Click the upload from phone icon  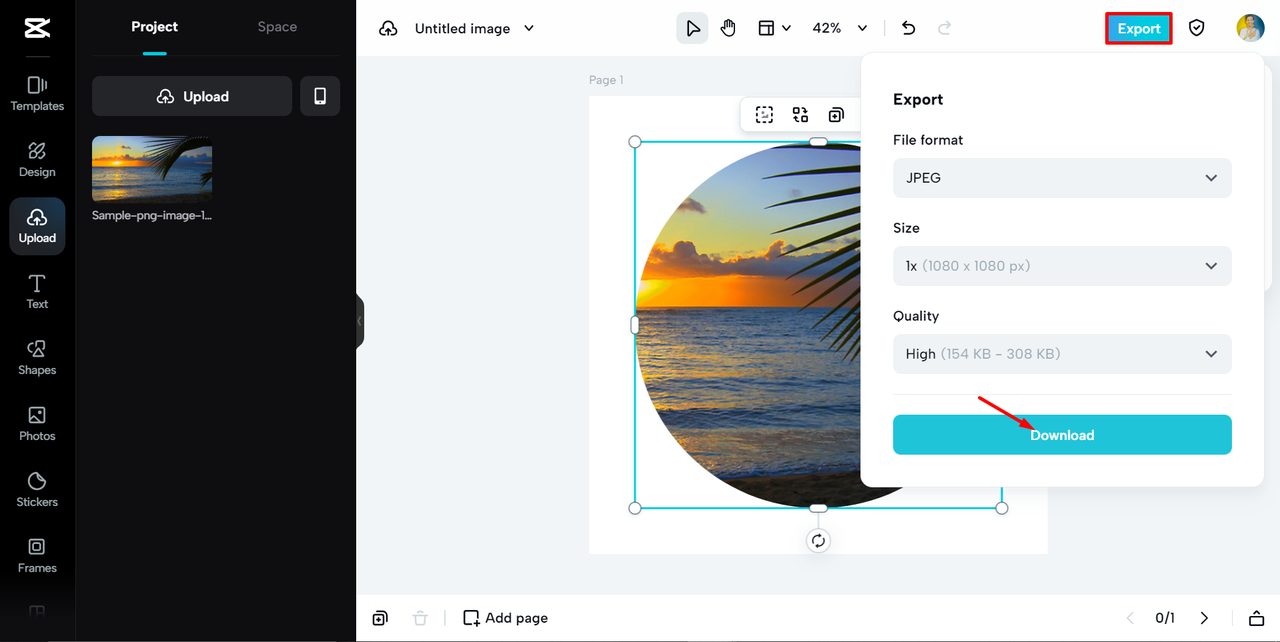click(x=320, y=96)
